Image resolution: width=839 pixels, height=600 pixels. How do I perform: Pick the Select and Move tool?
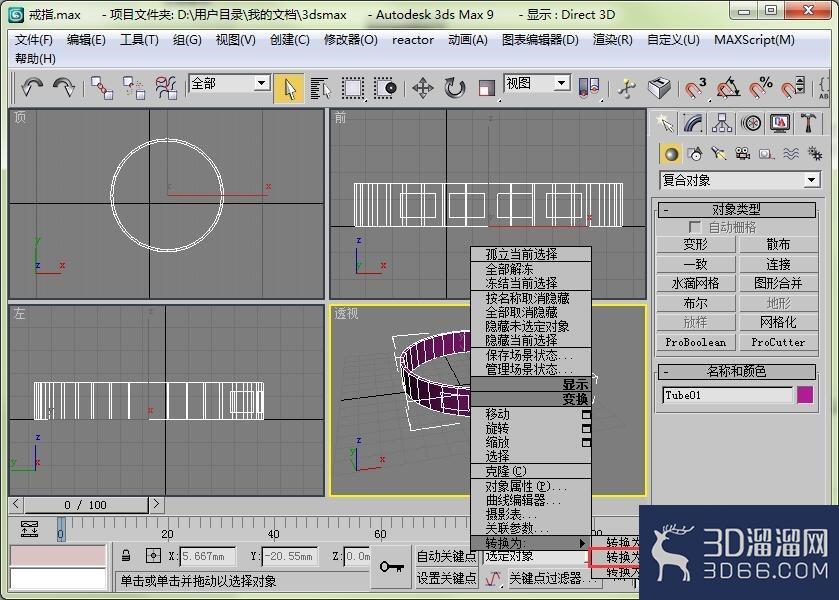coord(423,88)
